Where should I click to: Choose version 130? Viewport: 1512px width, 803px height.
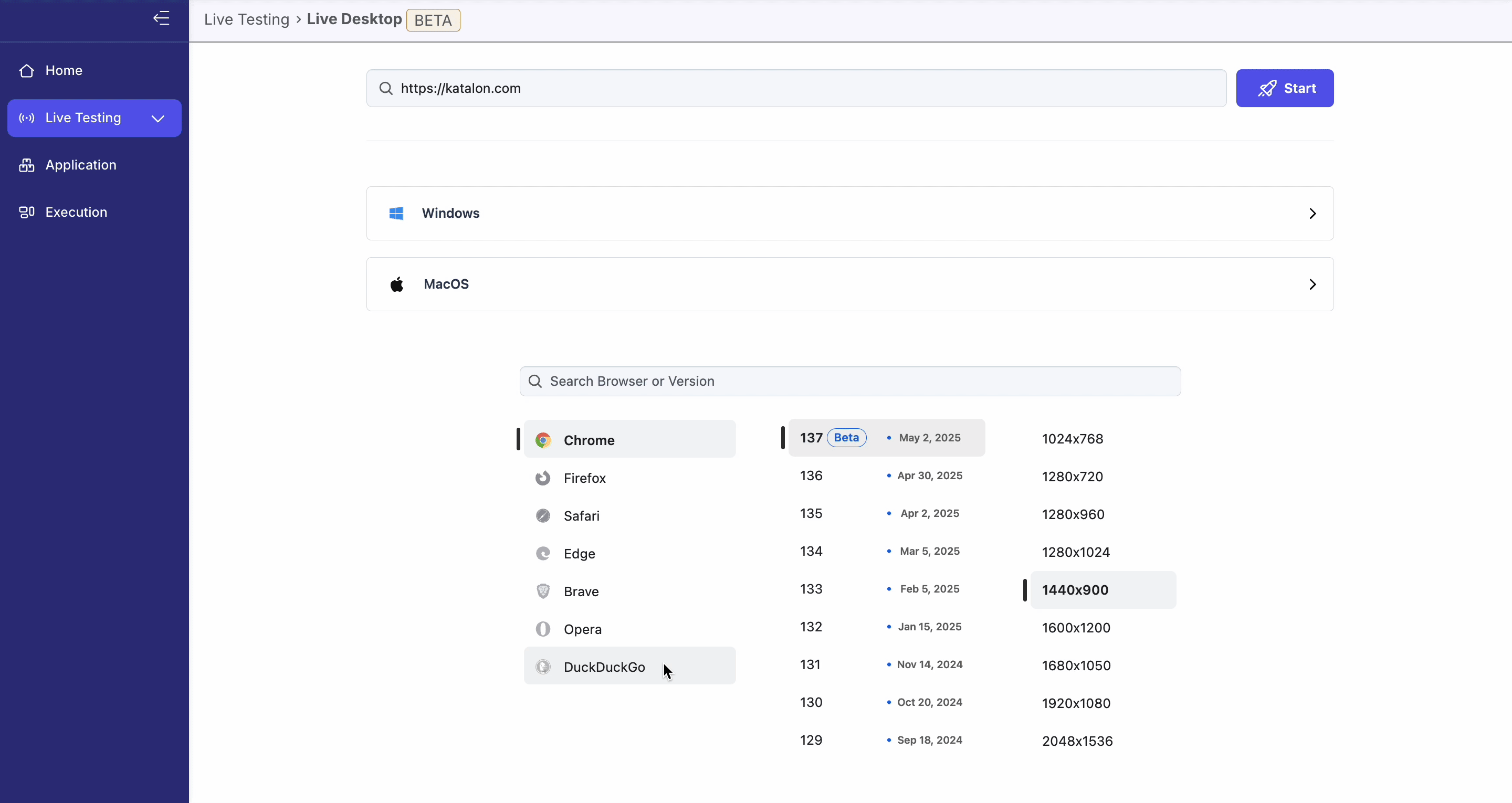tap(887, 702)
